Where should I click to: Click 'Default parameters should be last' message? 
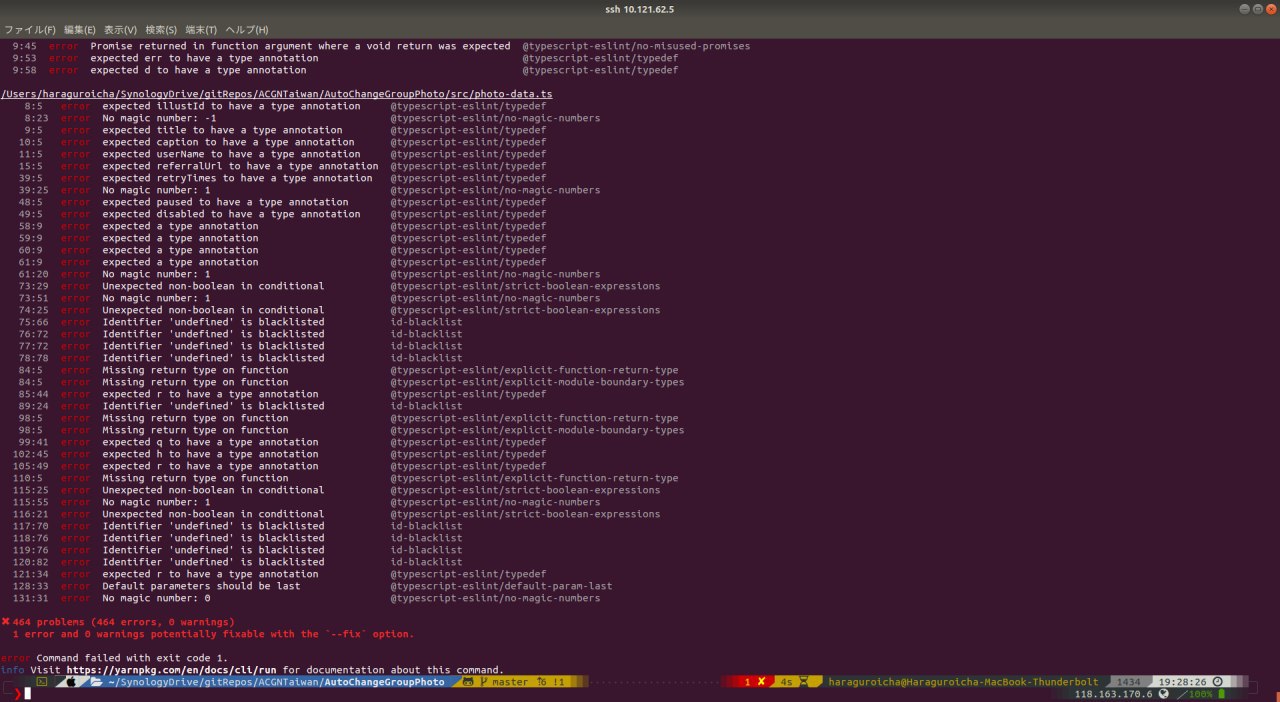201,586
